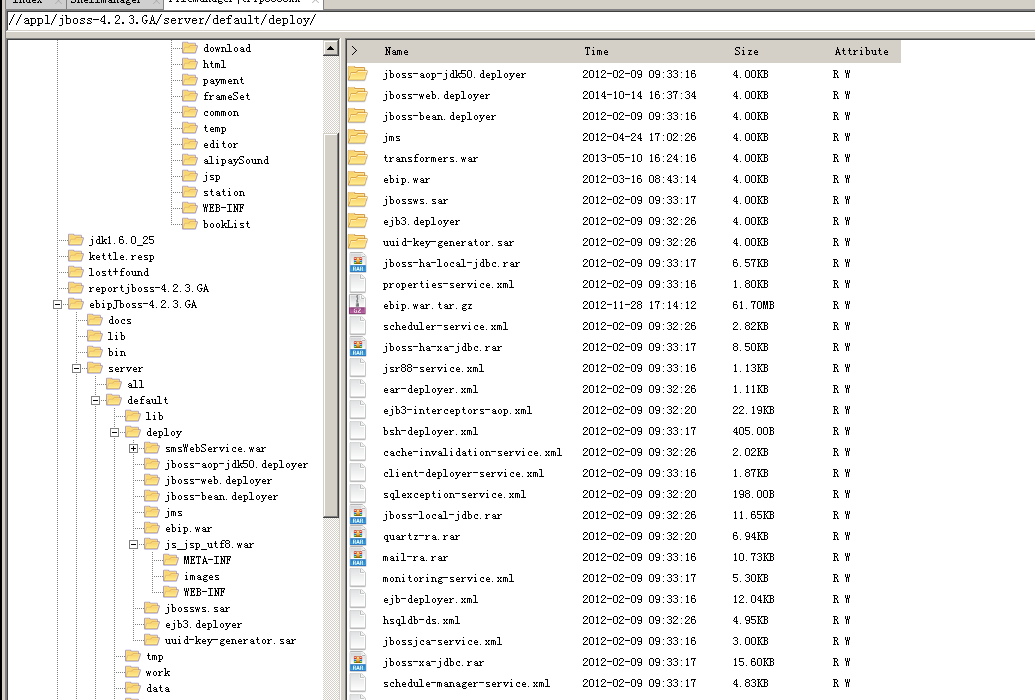Viewport: 1035px width, 700px height.
Task: Click the path address input field
Action: (x=521, y=20)
